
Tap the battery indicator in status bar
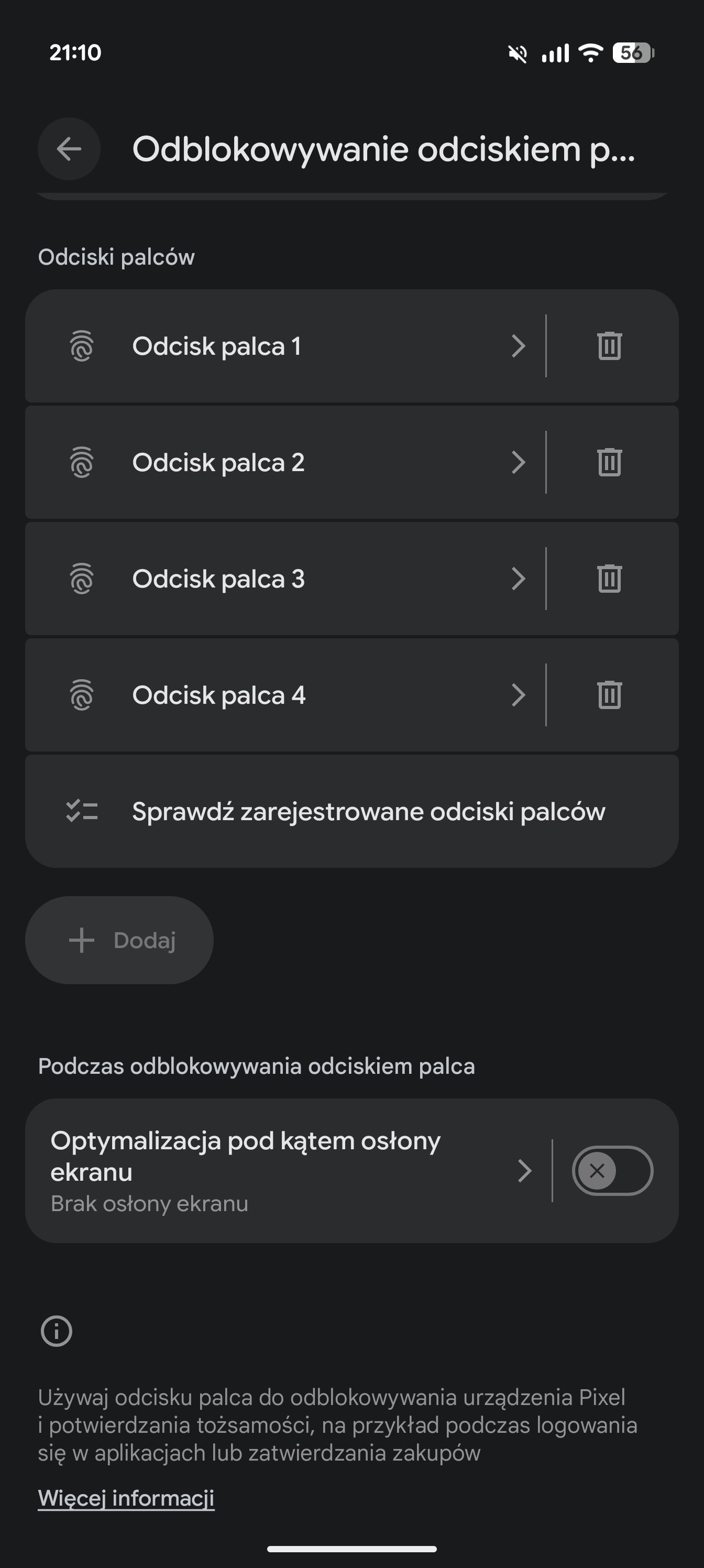(633, 53)
